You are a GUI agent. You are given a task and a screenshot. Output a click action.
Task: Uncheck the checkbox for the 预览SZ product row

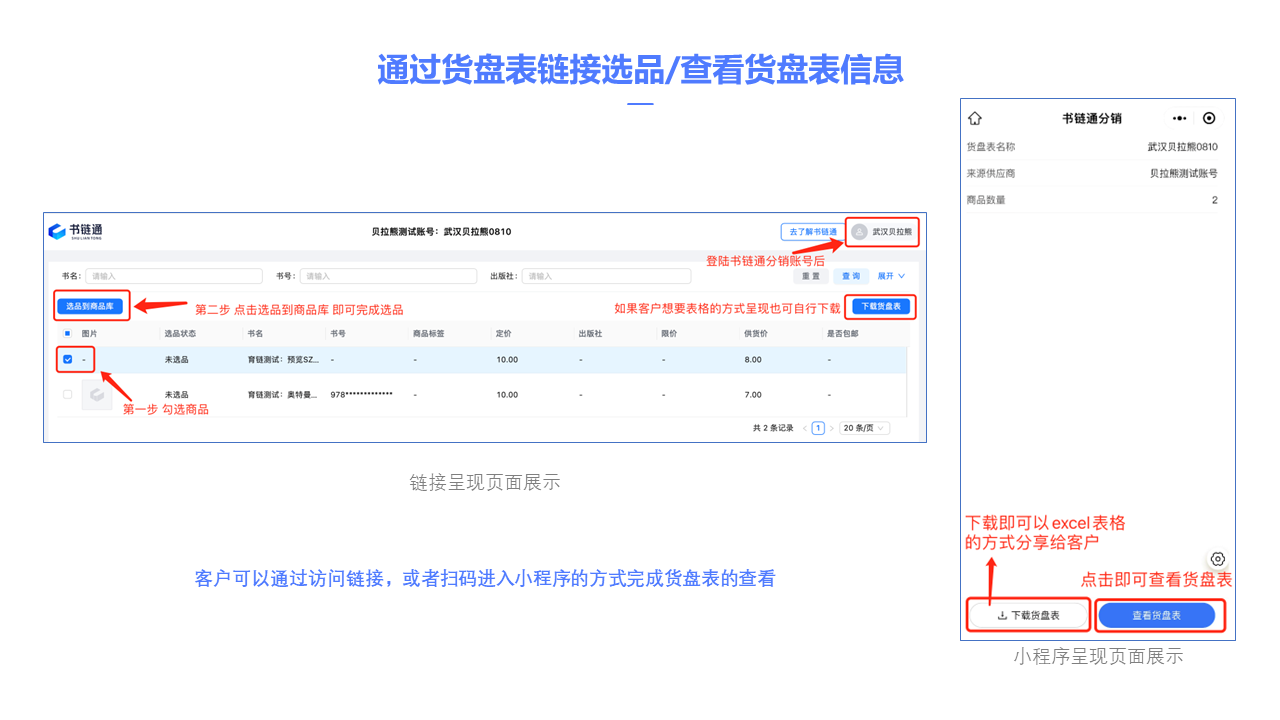click(x=68, y=359)
